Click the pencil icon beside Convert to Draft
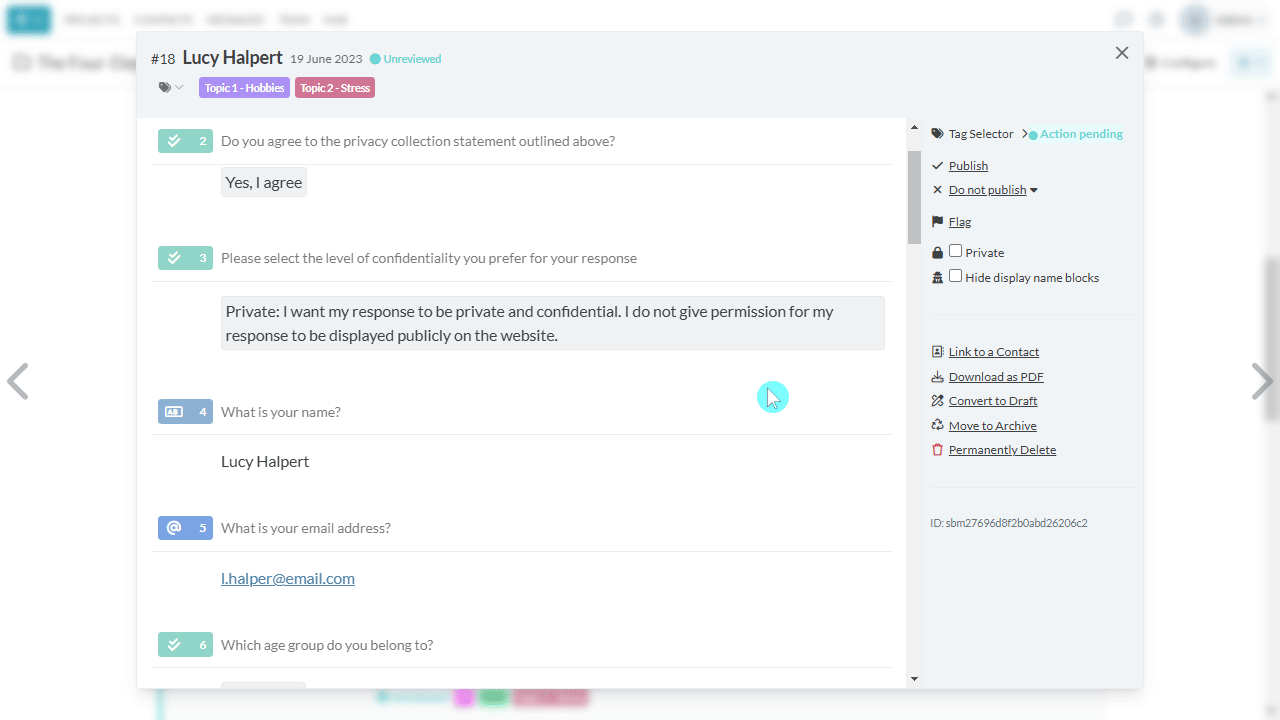Image resolution: width=1280 pixels, height=720 pixels. 937,401
